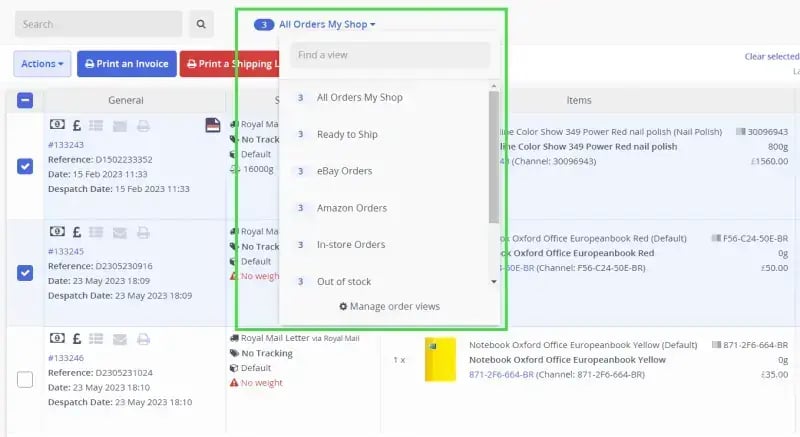The height and width of the screenshot is (437, 800).
Task: Click the barcode icon next to 871-2F6-664-BR
Action: coord(716,345)
